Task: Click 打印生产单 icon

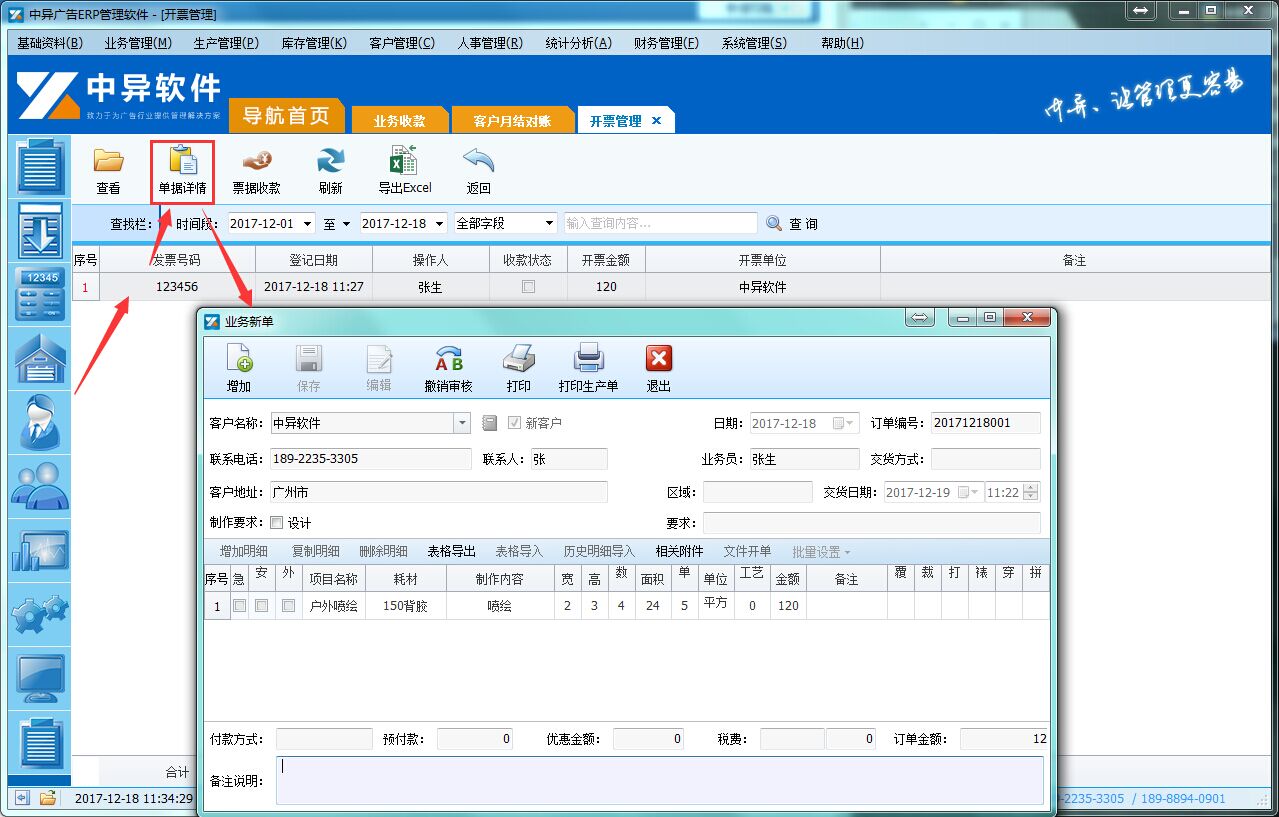Action: (589, 359)
